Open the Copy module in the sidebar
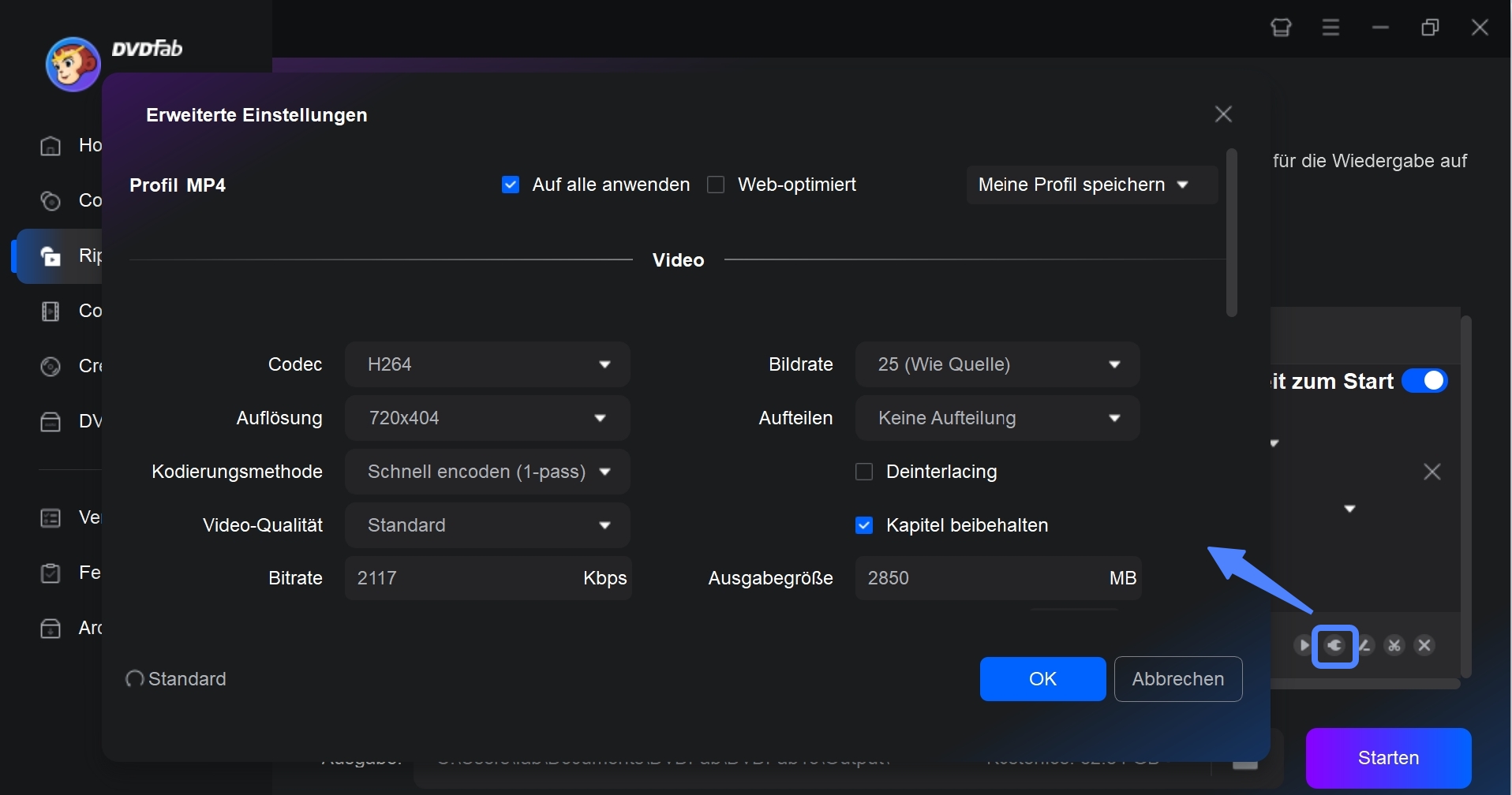The image size is (1512, 795). coord(50,200)
